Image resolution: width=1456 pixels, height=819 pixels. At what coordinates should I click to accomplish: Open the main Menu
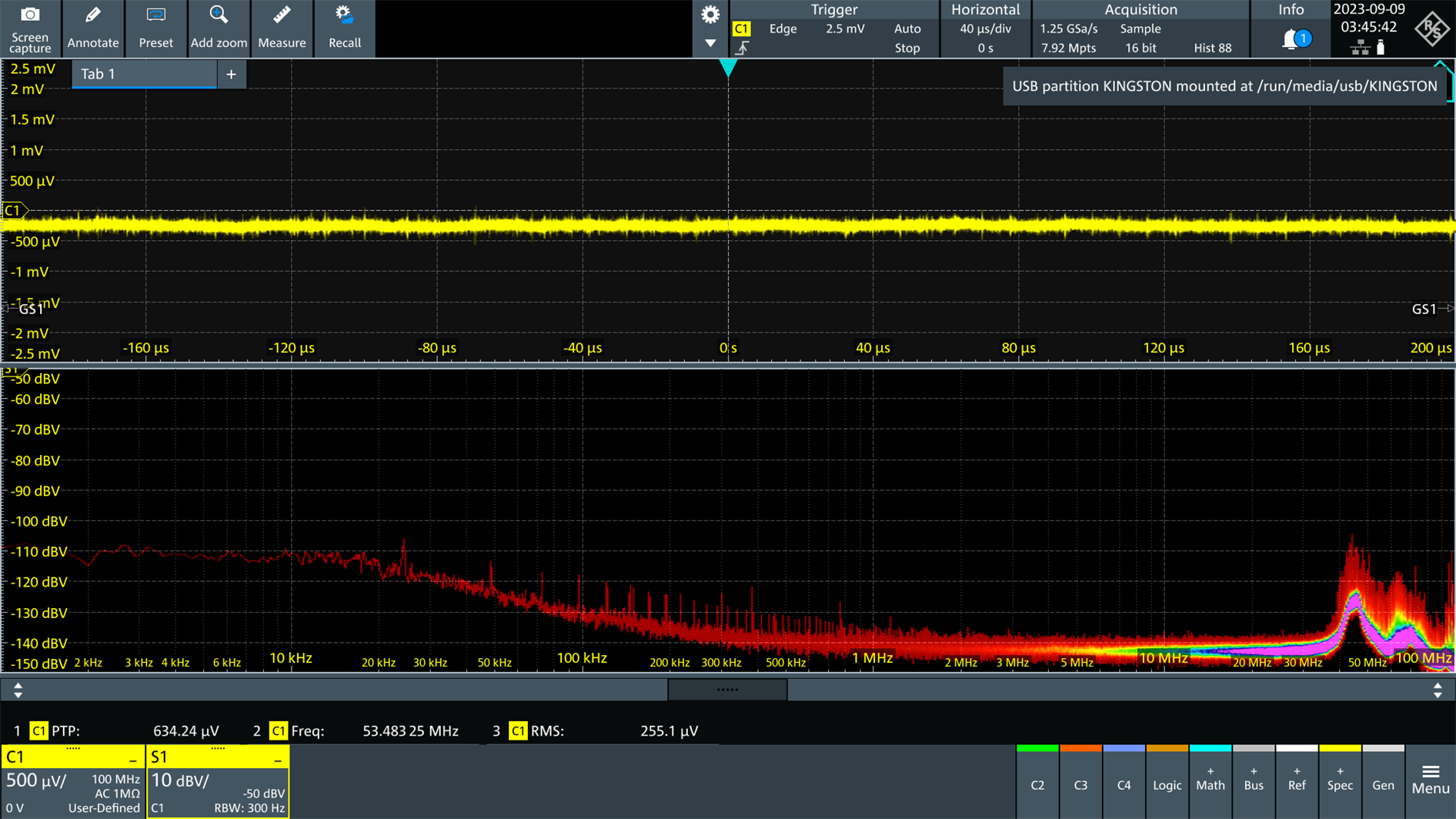(1431, 781)
